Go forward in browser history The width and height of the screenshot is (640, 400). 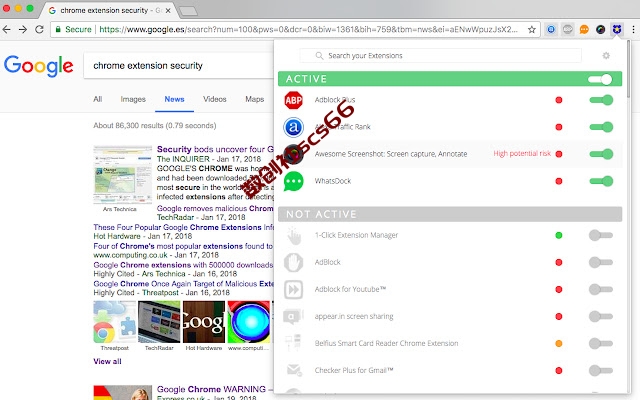(x=23, y=29)
